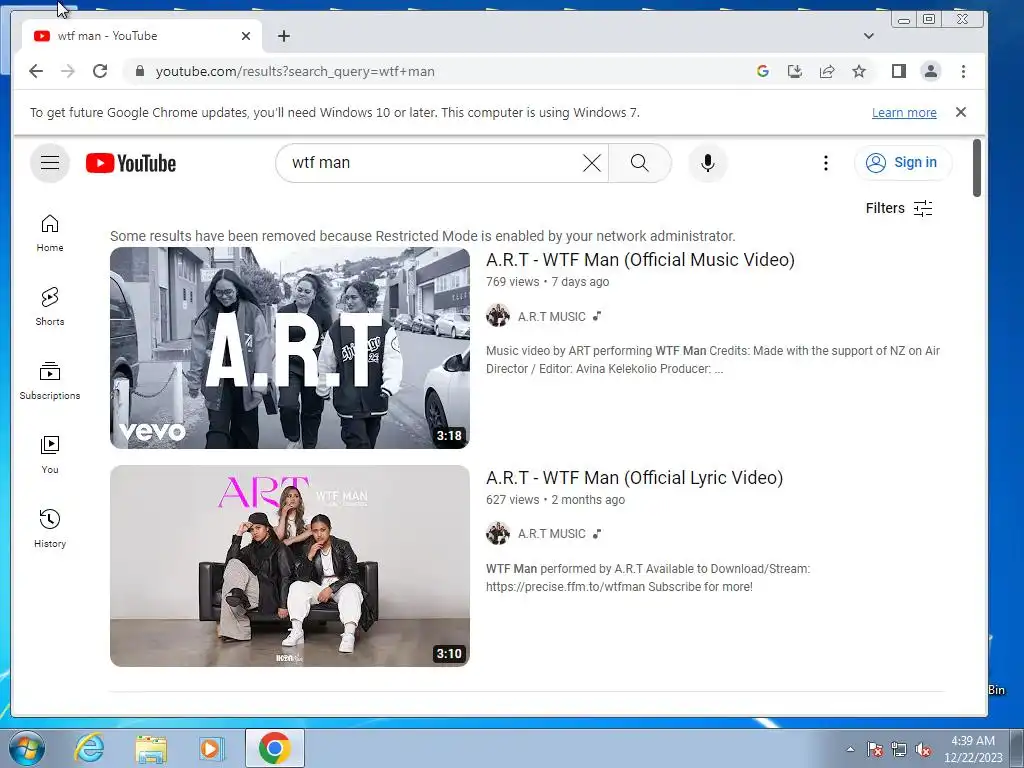Click the Learn more link
Viewport: 1024px width, 768px height.
[904, 112]
